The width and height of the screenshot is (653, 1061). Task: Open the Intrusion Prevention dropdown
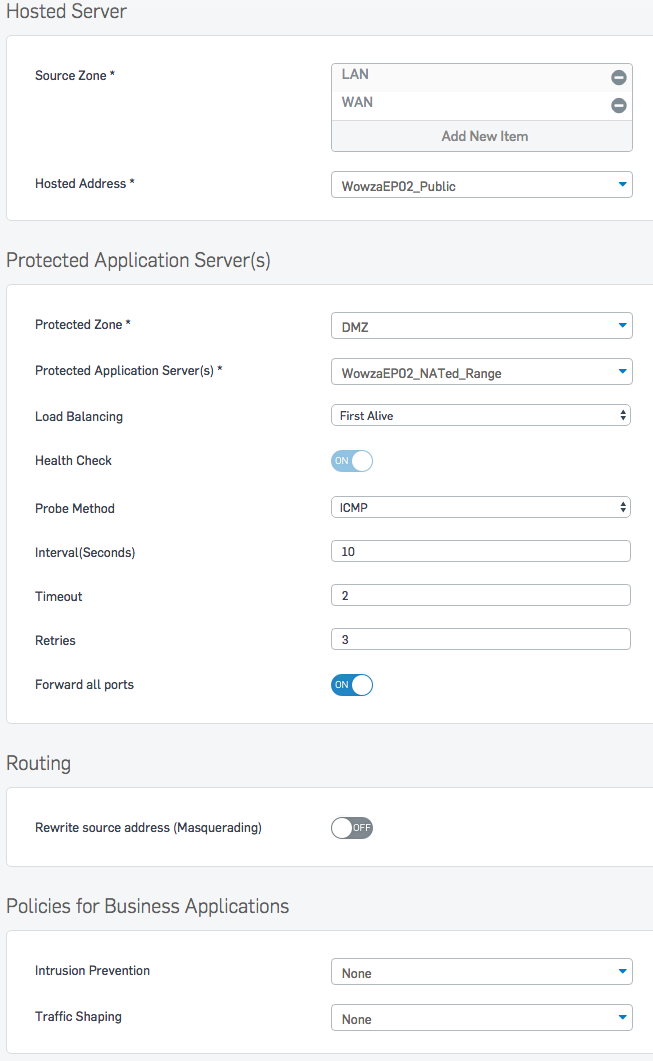(x=482, y=972)
